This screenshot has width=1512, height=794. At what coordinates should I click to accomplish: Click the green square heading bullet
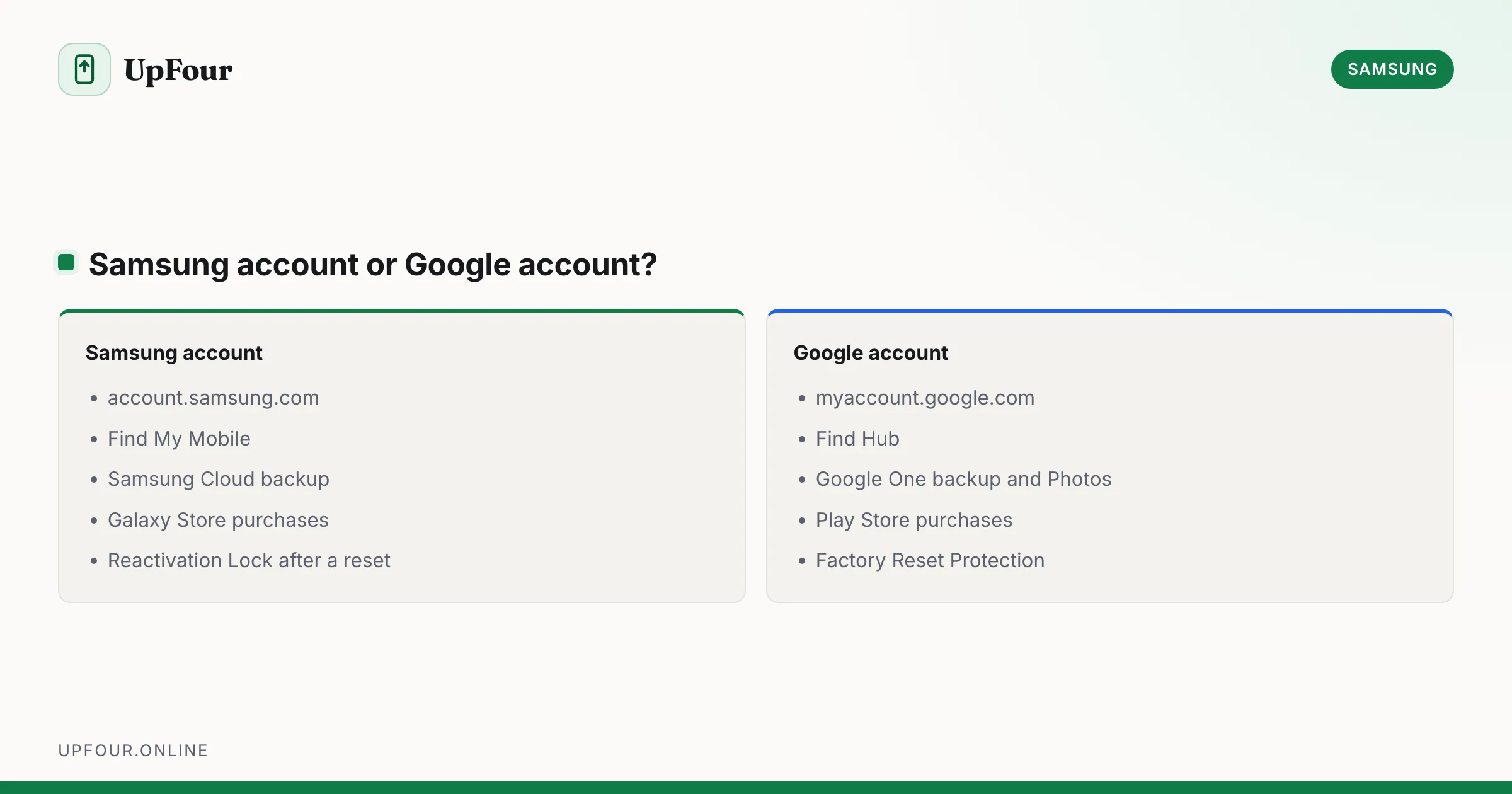point(66,262)
